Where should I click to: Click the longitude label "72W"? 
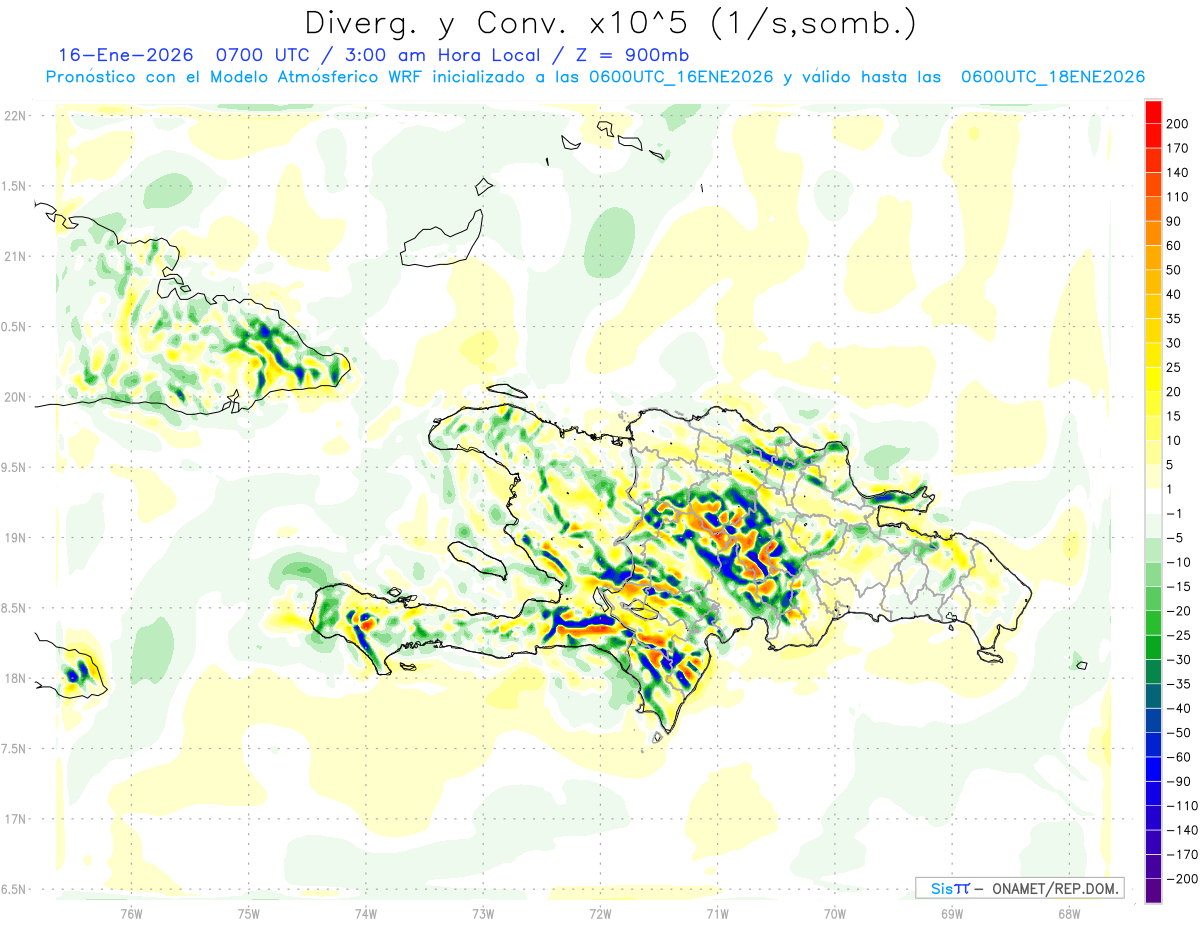pos(600,913)
